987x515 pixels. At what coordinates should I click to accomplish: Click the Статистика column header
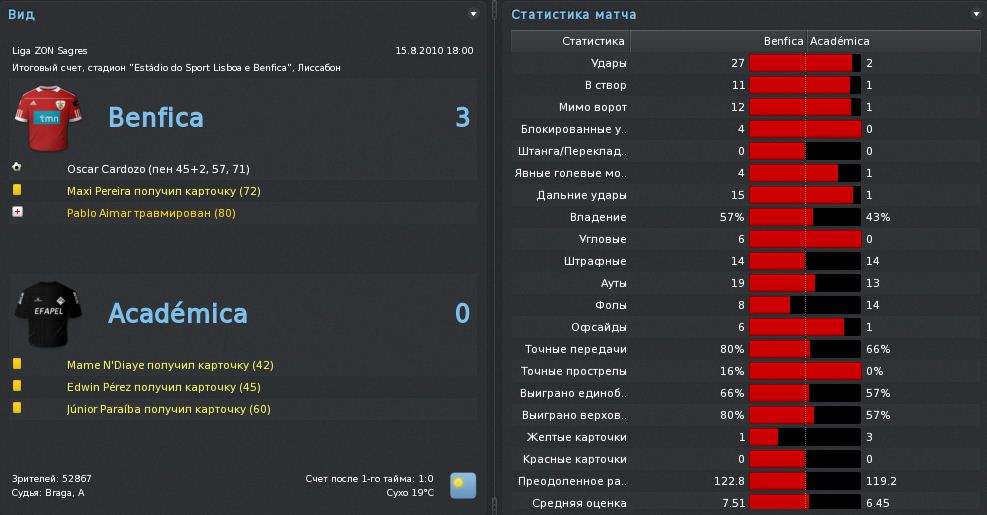[593, 41]
